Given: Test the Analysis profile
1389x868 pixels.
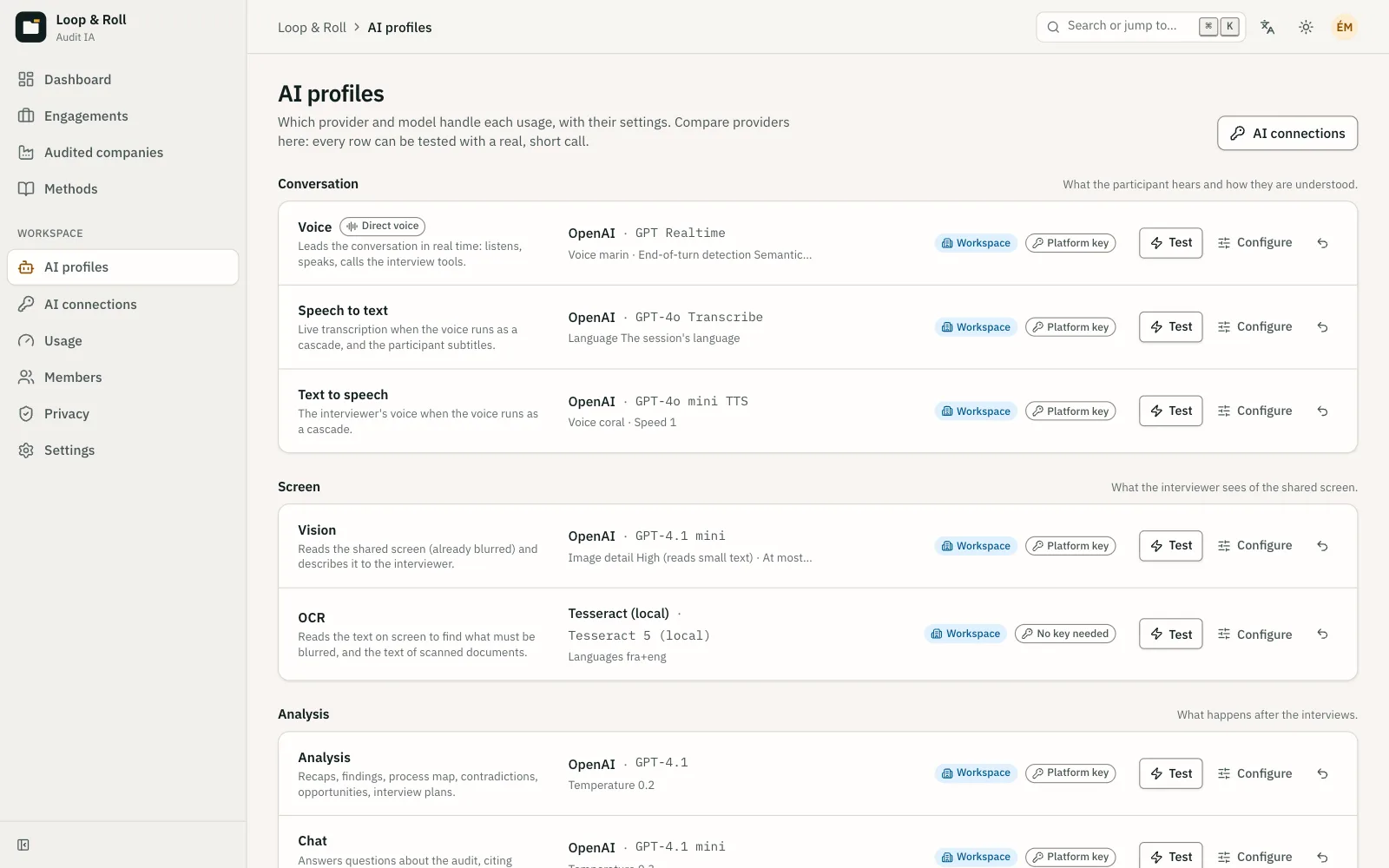Looking at the screenshot, I should coord(1170,773).
